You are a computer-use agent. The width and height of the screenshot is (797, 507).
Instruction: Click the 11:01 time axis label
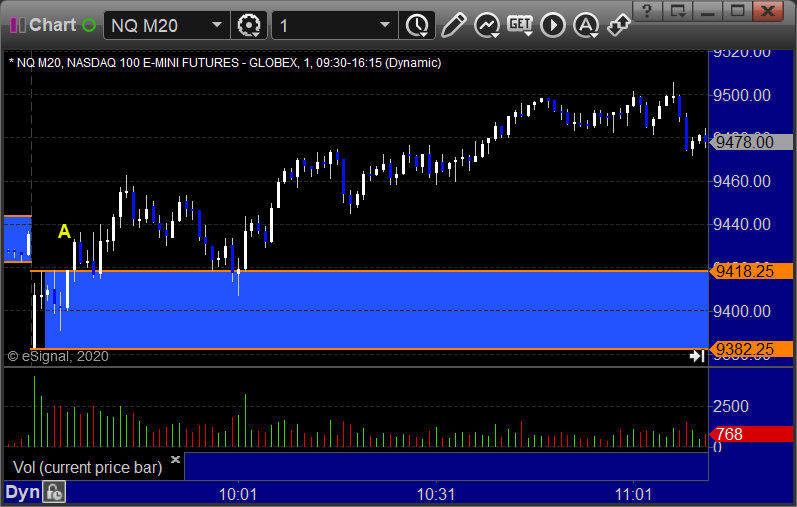633,494
